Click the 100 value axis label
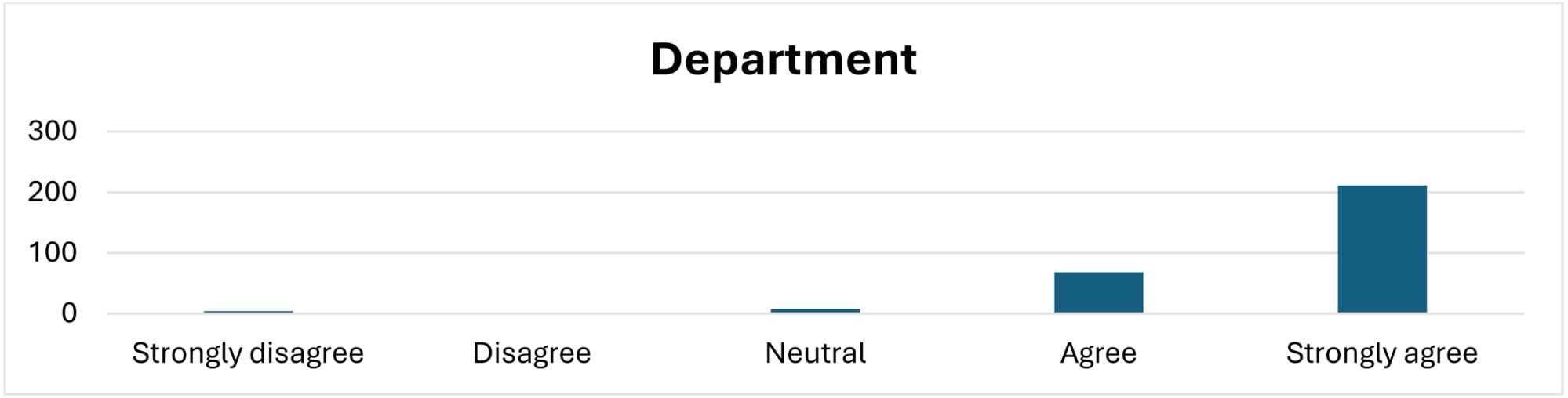Viewport: 1568px width, 398px height. click(53, 252)
